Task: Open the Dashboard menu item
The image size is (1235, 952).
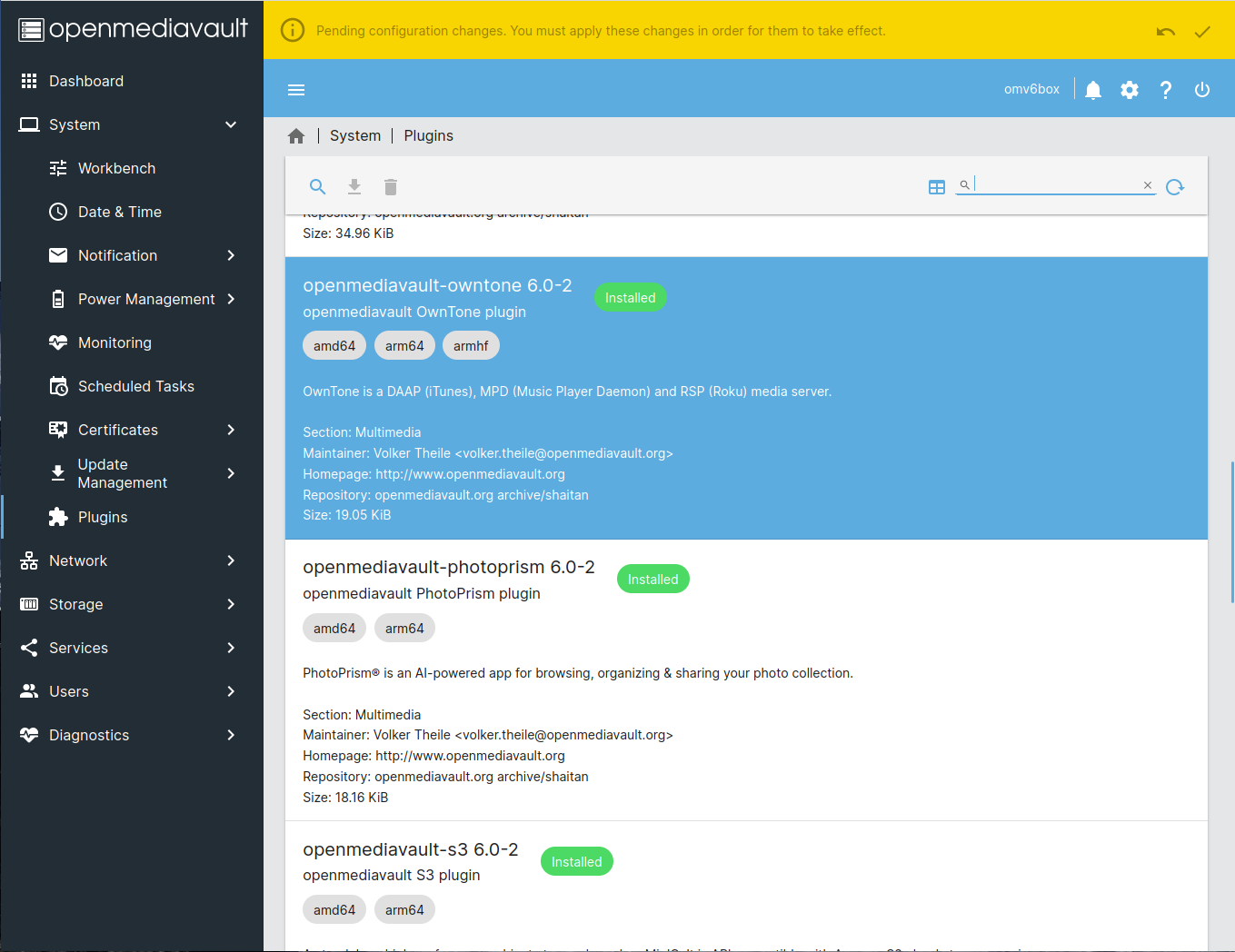Action: click(x=86, y=81)
